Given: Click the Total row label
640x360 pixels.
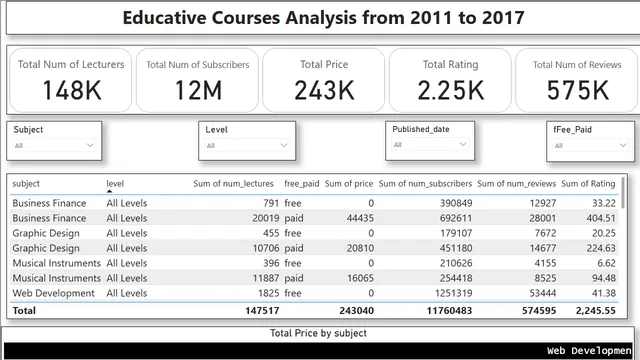Looking at the screenshot, I should pos(24,311).
